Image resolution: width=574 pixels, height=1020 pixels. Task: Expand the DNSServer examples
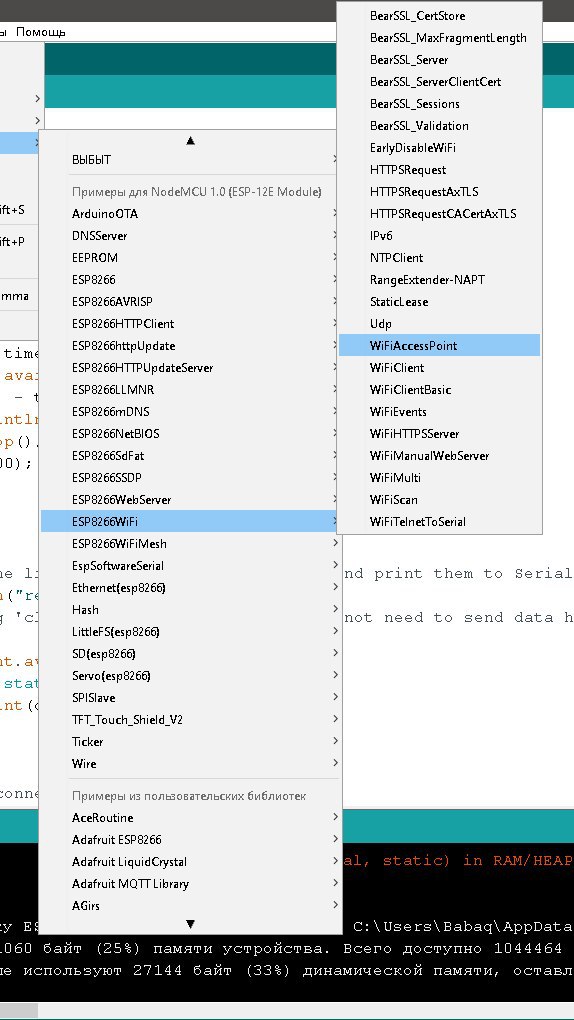tap(190, 236)
